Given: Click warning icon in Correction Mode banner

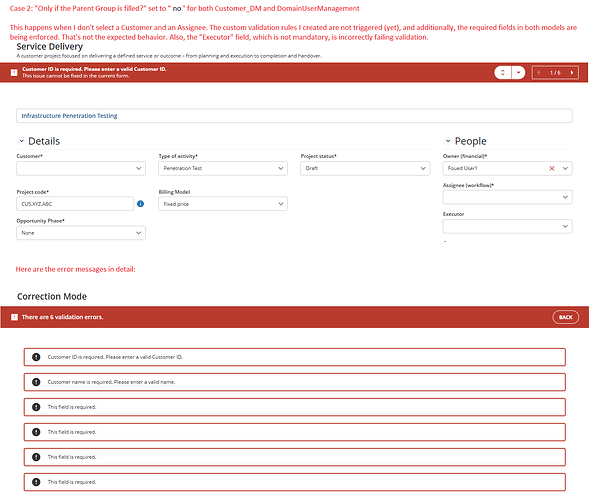Looking at the screenshot, I should point(14,317).
